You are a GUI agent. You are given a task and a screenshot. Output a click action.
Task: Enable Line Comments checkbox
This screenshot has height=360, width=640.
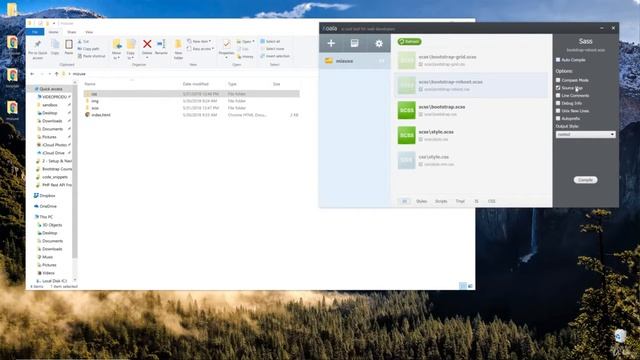coord(558,96)
